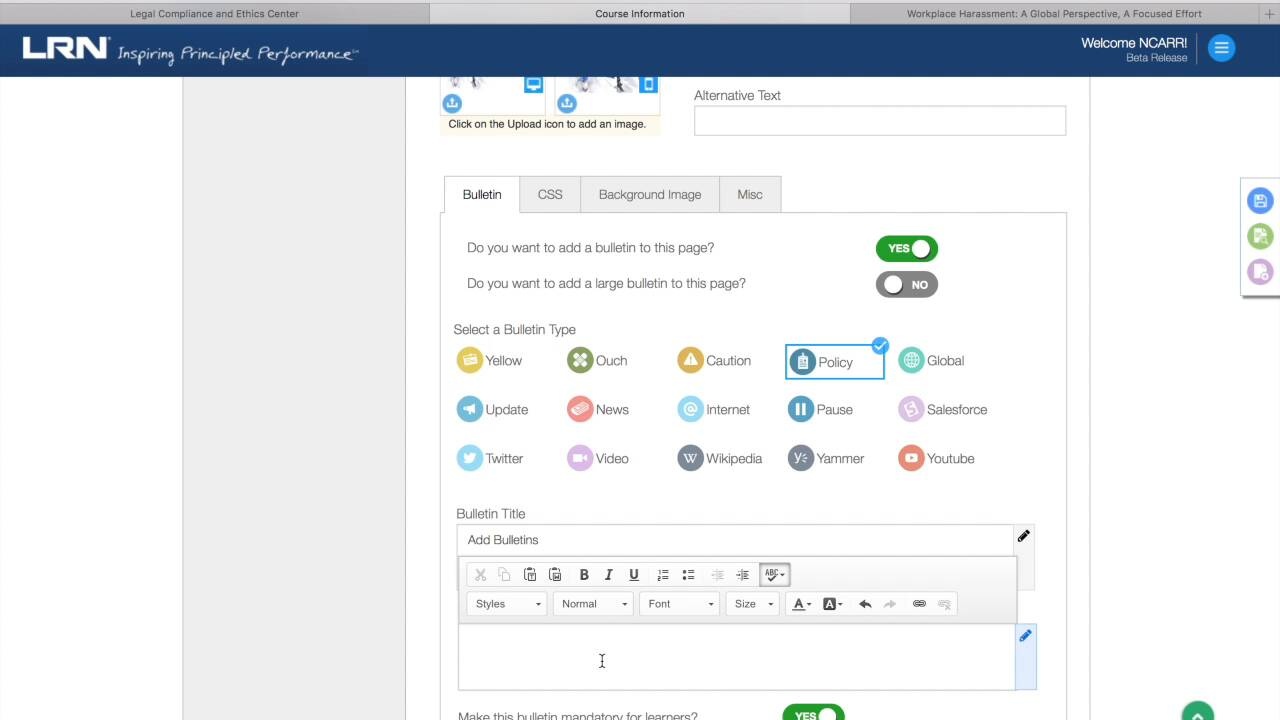Open the CSS tab
1280x720 pixels.
click(x=549, y=194)
